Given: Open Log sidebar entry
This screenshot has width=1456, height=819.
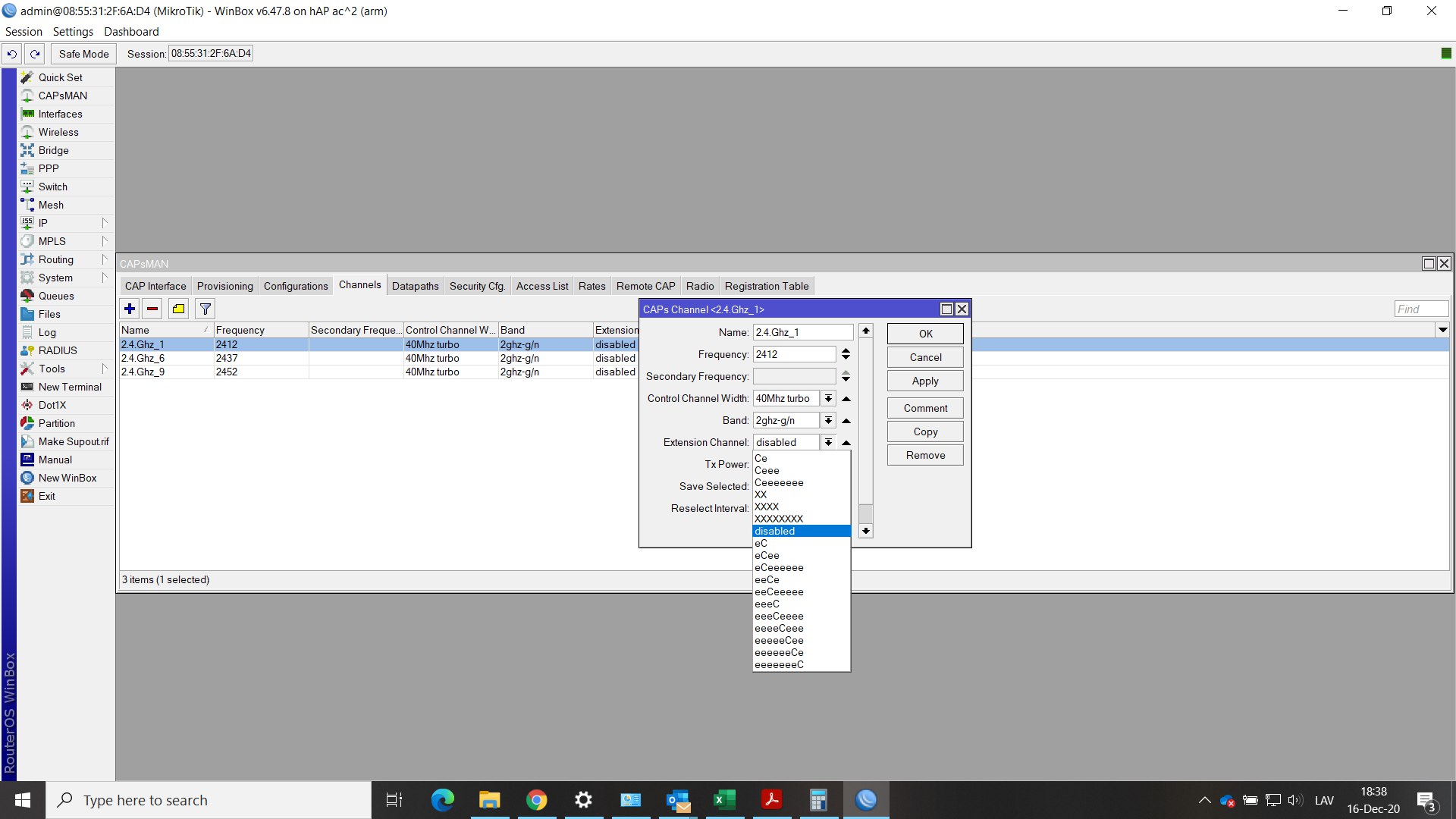Looking at the screenshot, I should click(47, 332).
